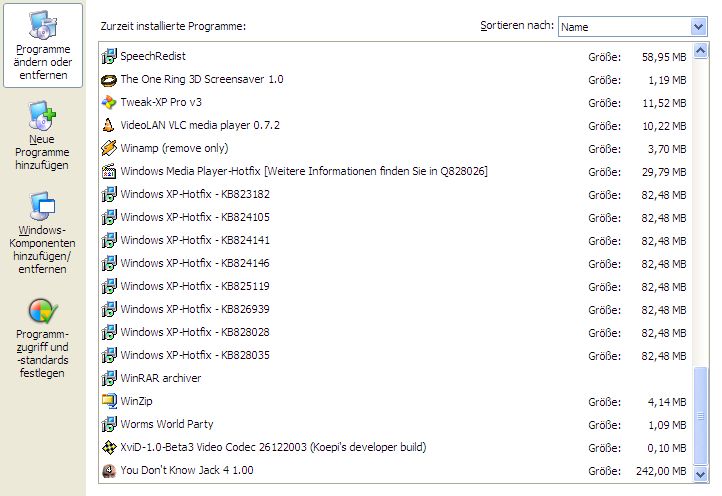This screenshot has height=496, width=722.
Task: Click the 10,22 MB size value
Action: pyautogui.click(x=664, y=126)
